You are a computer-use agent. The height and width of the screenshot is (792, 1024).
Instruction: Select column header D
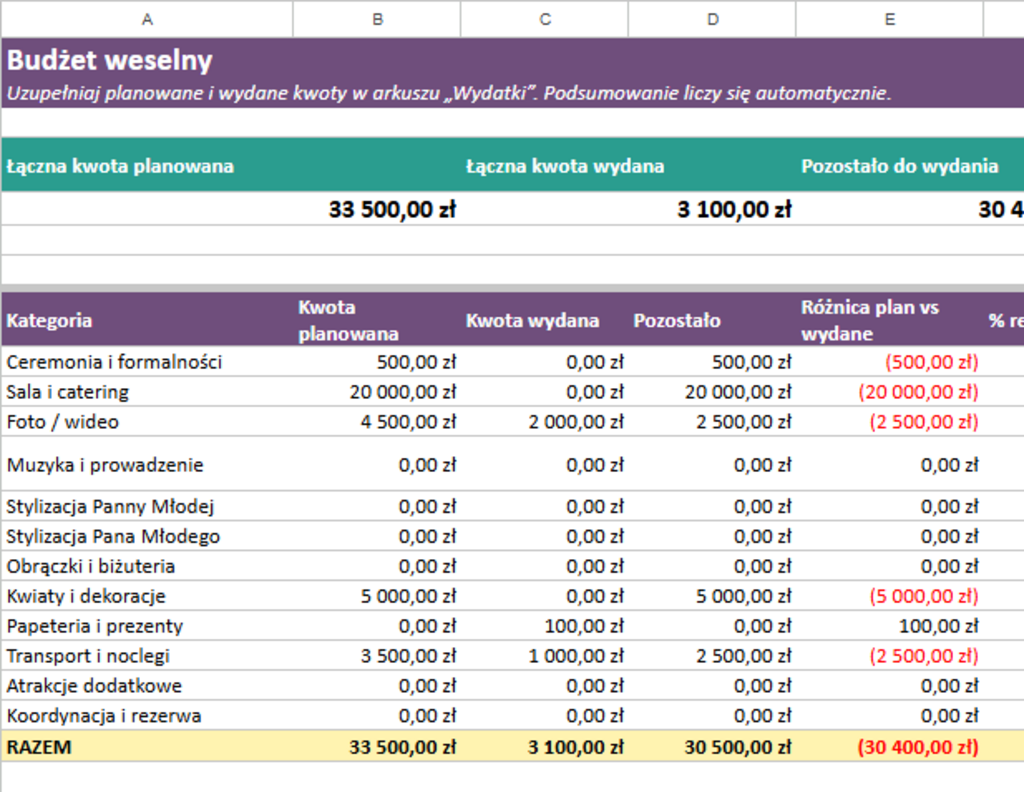[x=711, y=18]
